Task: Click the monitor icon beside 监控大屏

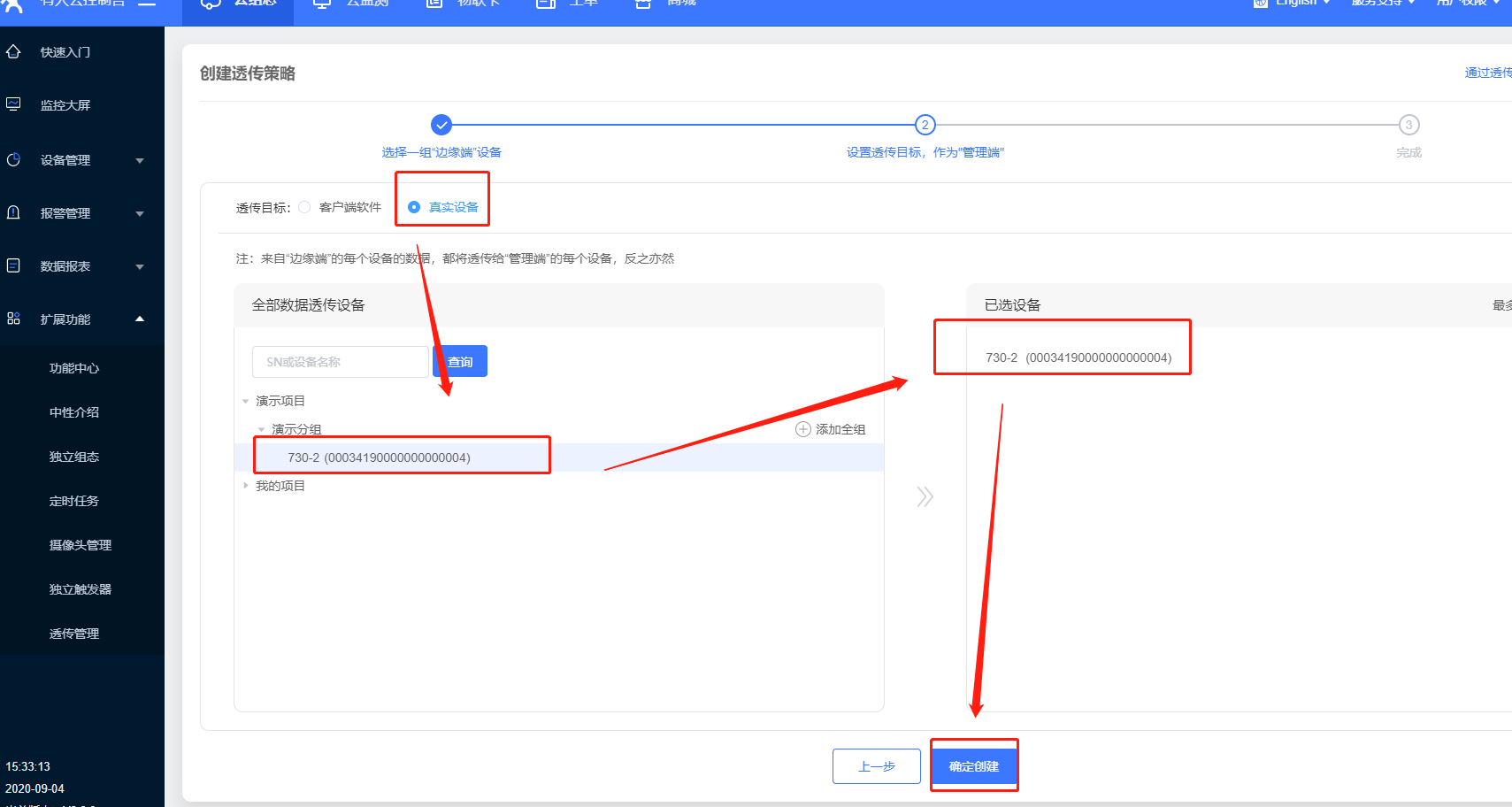Action: click(13, 104)
